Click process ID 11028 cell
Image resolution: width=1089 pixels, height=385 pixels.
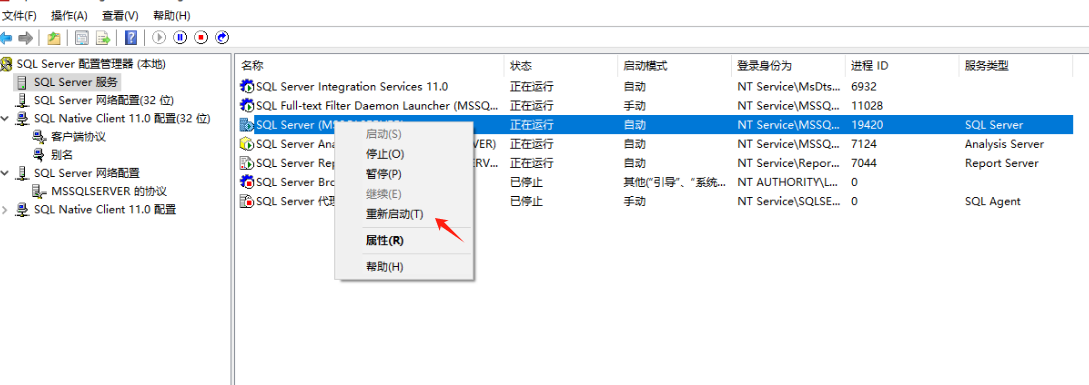867,106
